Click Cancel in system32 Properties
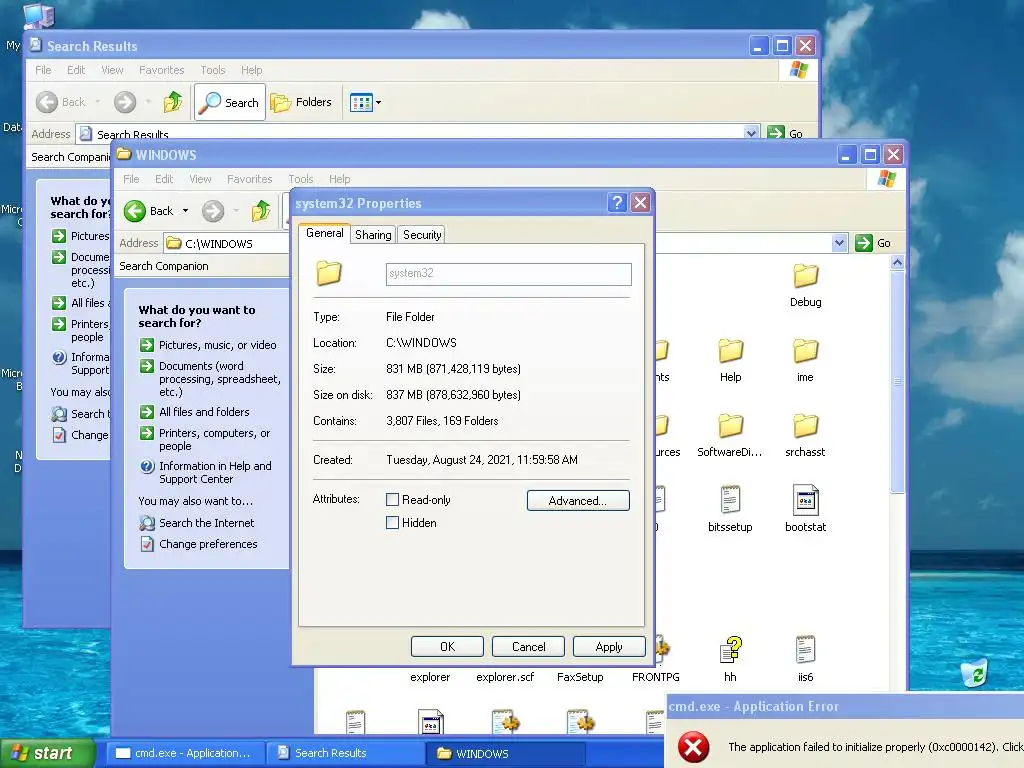Screen dimensions: 1024x768 pyautogui.click(x=528, y=647)
